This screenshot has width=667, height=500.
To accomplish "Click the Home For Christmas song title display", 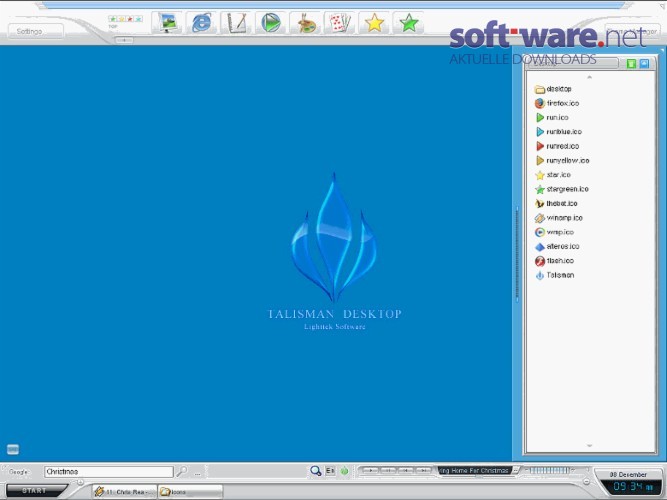I will pos(474,471).
